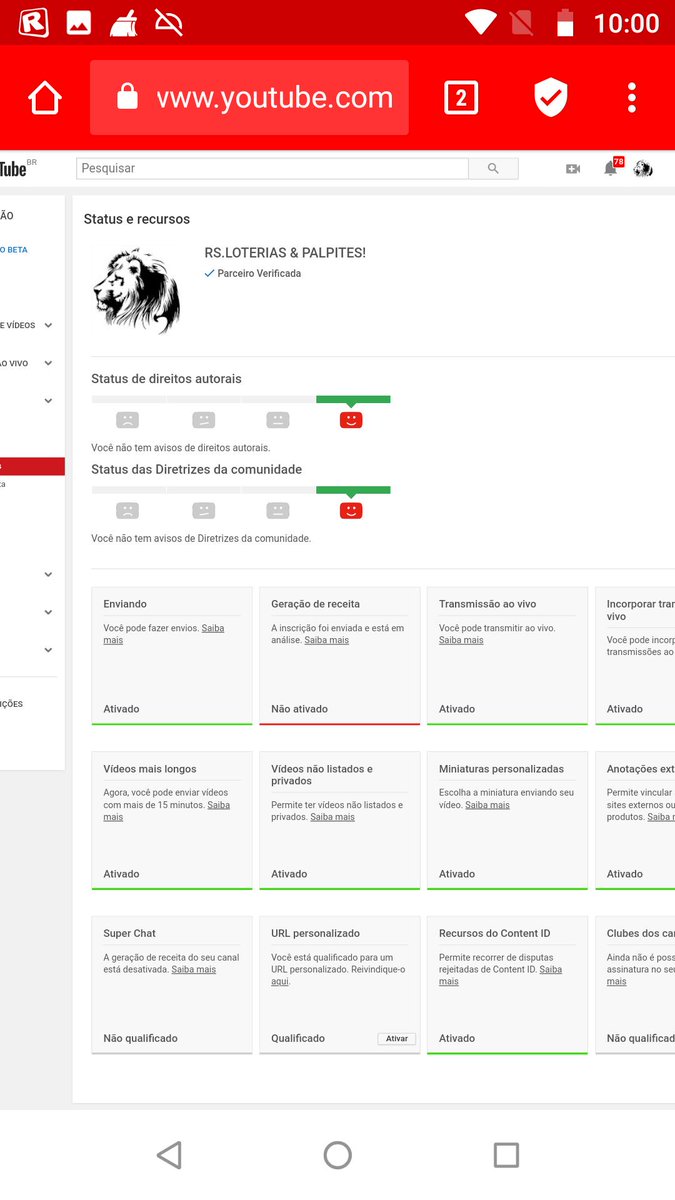
Task: Open the browser three-dot menu
Action: click(632, 98)
